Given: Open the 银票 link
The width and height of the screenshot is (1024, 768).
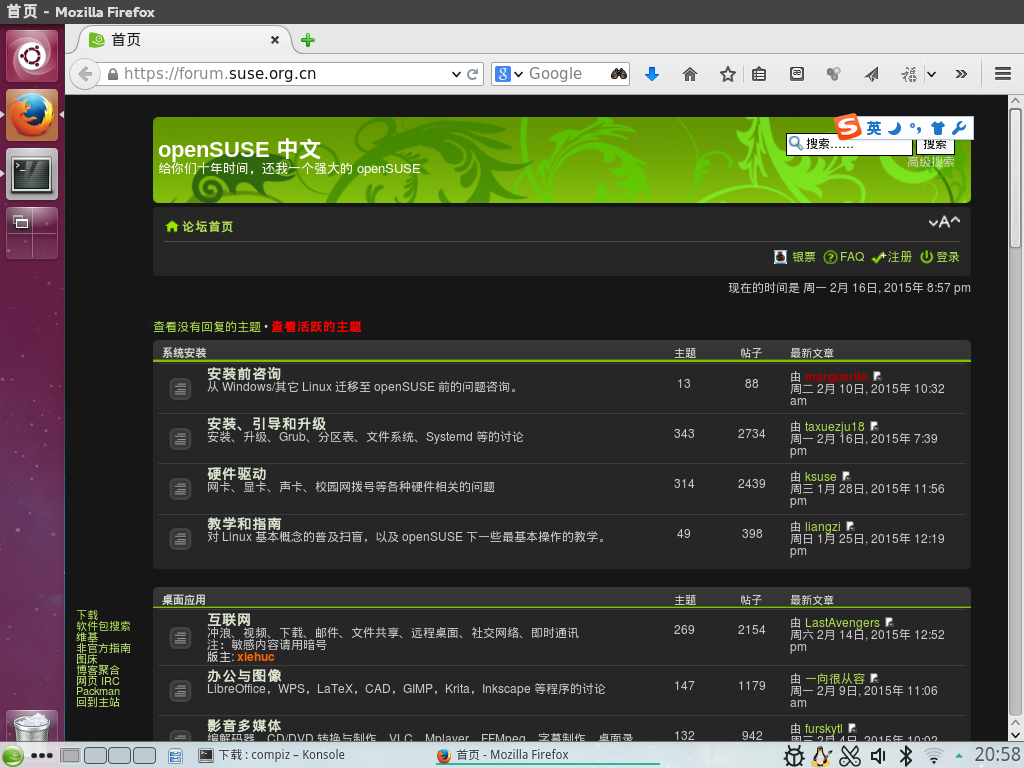Looking at the screenshot, I should [803, 257].
